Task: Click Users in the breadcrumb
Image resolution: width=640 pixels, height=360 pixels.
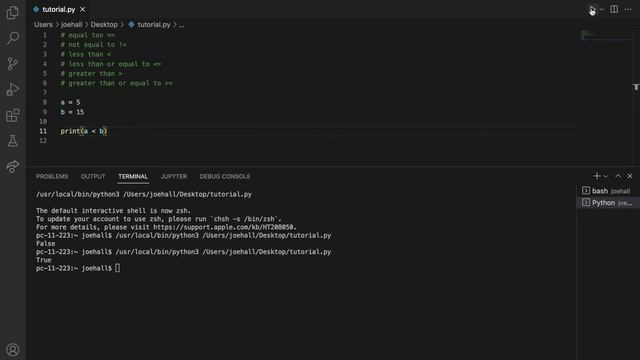Action: 43,24
